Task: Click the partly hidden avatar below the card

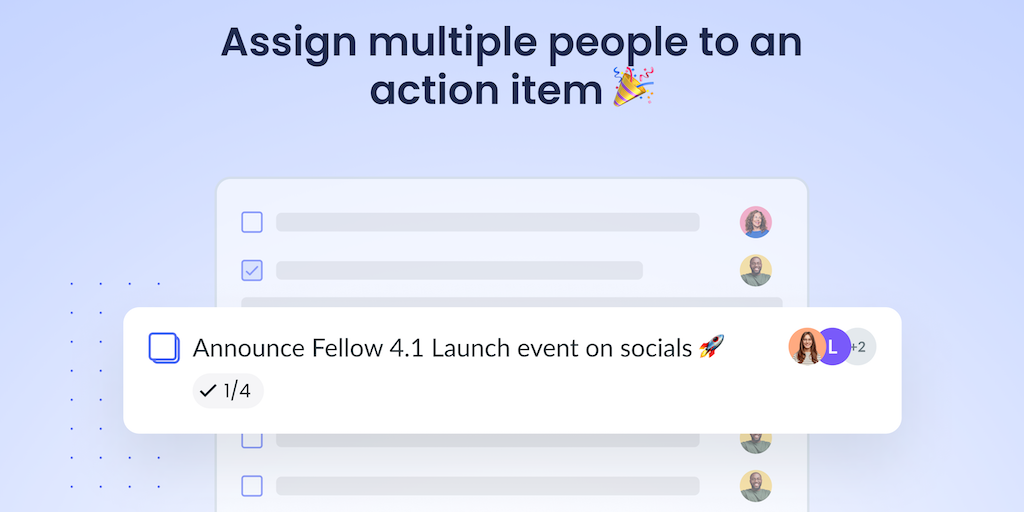Action: pos(756,439)
